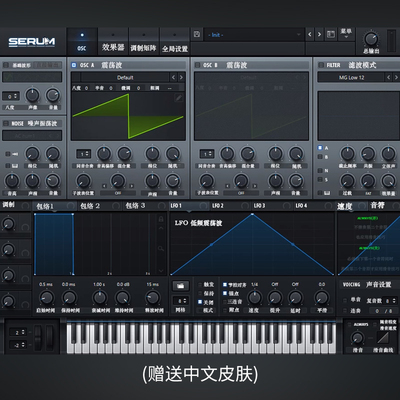Open the - Init - preset dropdown
Screen dimensions: 400x400
(254, 35)
